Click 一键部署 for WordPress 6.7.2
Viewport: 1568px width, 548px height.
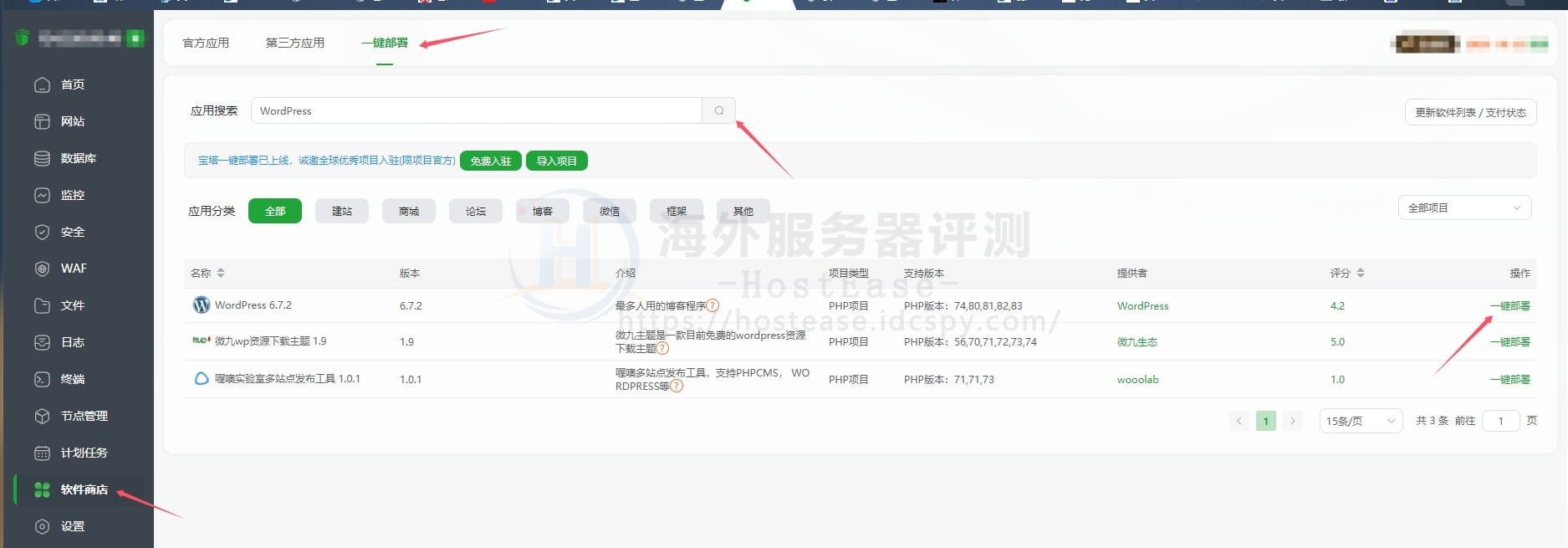[1509, 306]
